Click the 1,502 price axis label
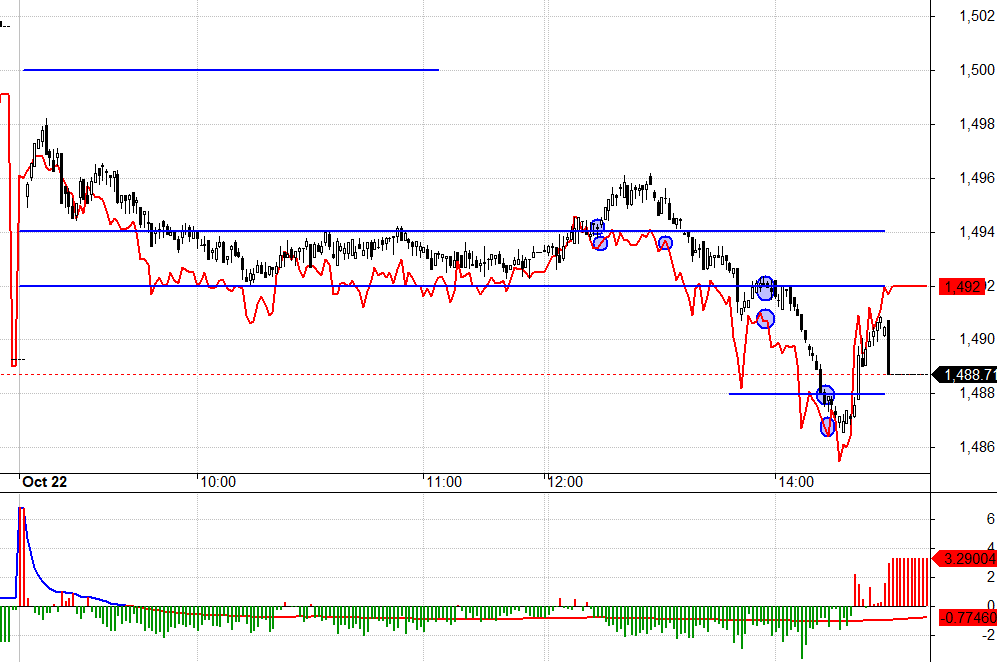 click(x=976, y=16)
